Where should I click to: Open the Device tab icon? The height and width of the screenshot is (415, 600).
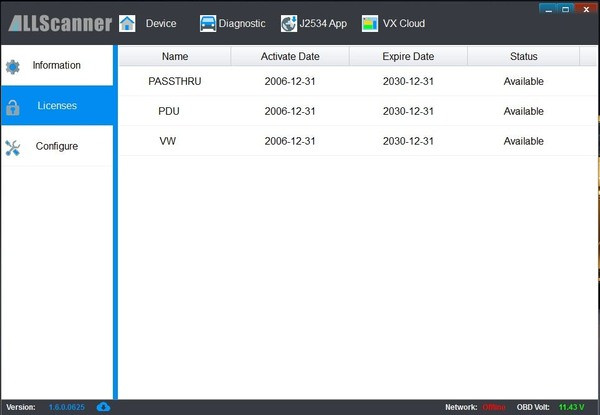[x=127, y=23]
